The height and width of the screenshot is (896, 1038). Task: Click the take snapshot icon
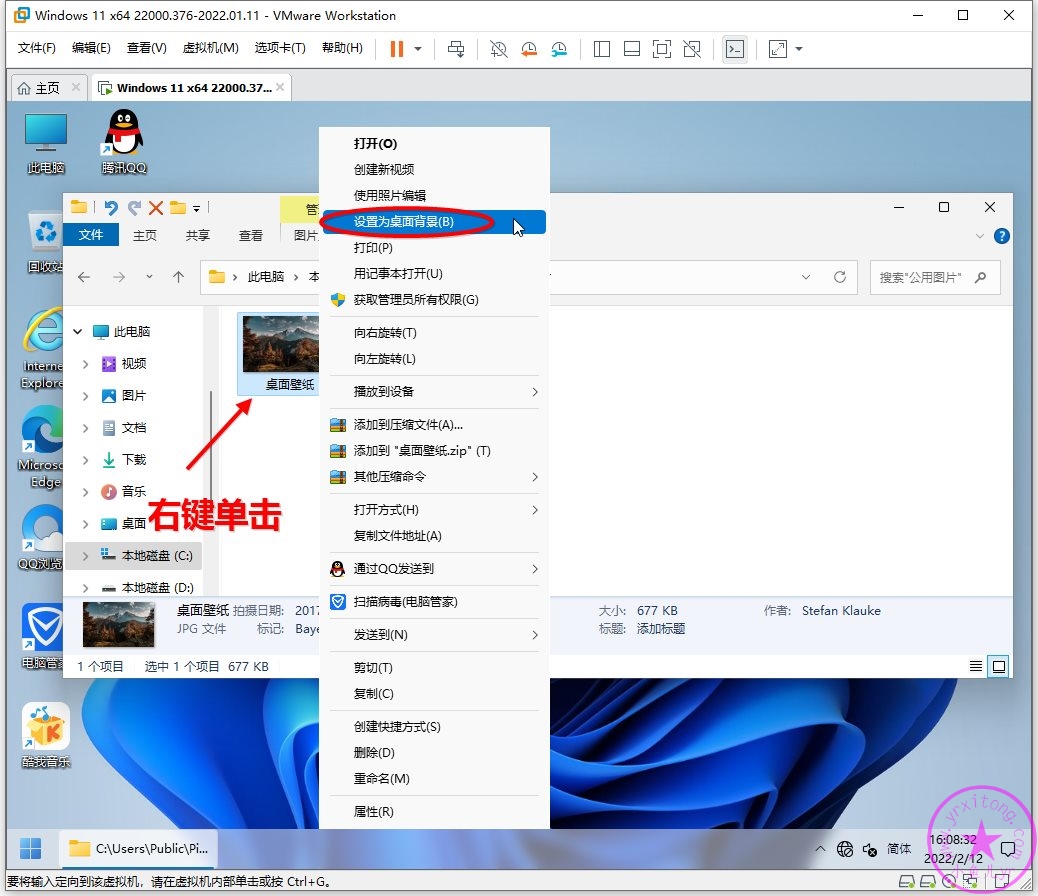click(498, 49)
